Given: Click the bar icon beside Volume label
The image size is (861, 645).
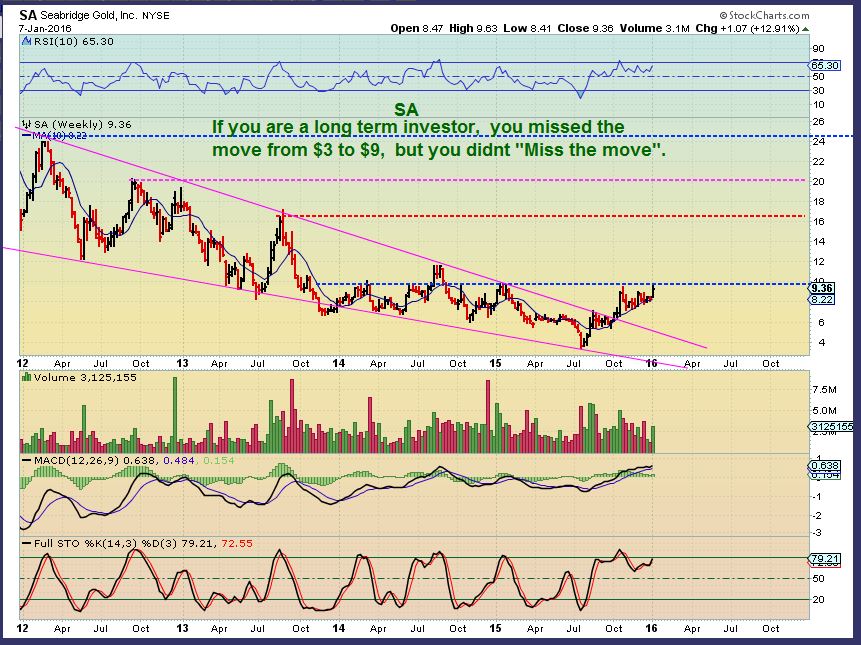Looking at the screenshot, I should pyautogui.click(x=26, y=377).
